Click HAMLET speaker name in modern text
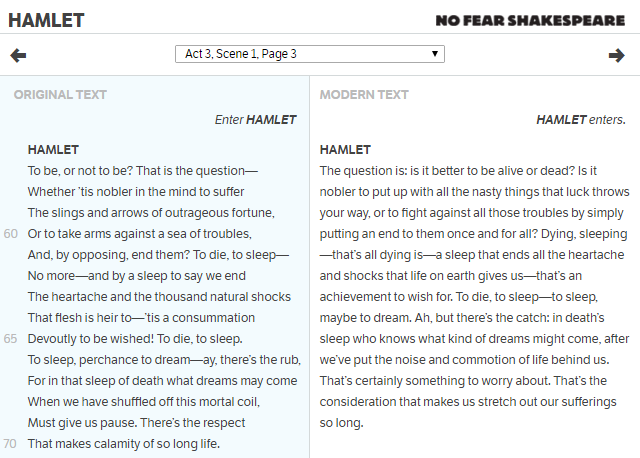 tap(345, 150)
